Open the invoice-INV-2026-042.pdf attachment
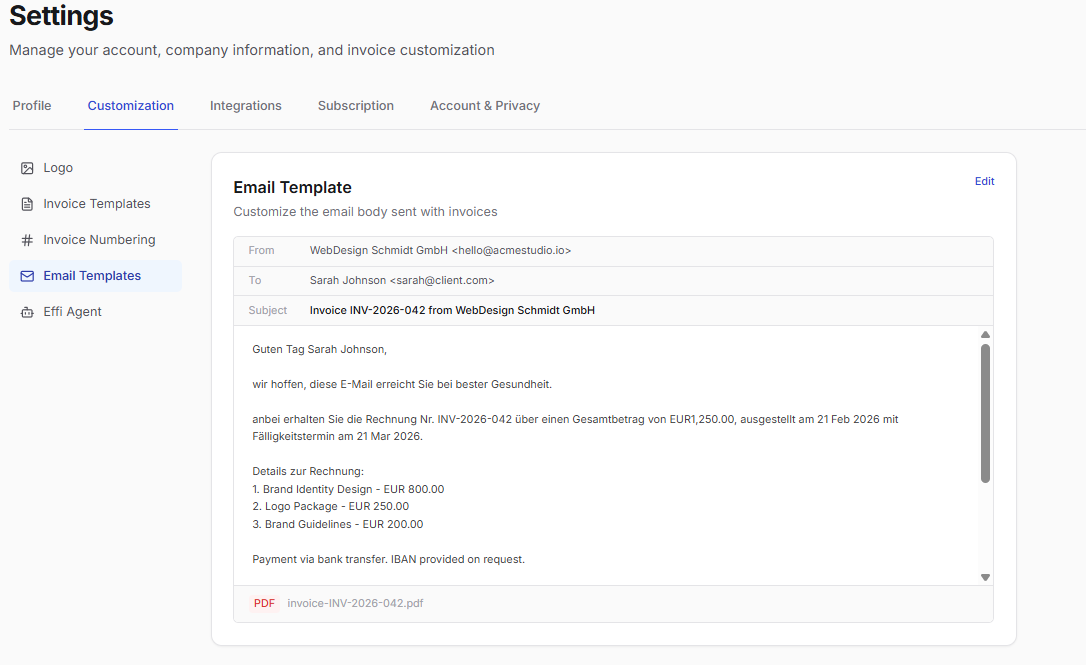 point(355,603)
